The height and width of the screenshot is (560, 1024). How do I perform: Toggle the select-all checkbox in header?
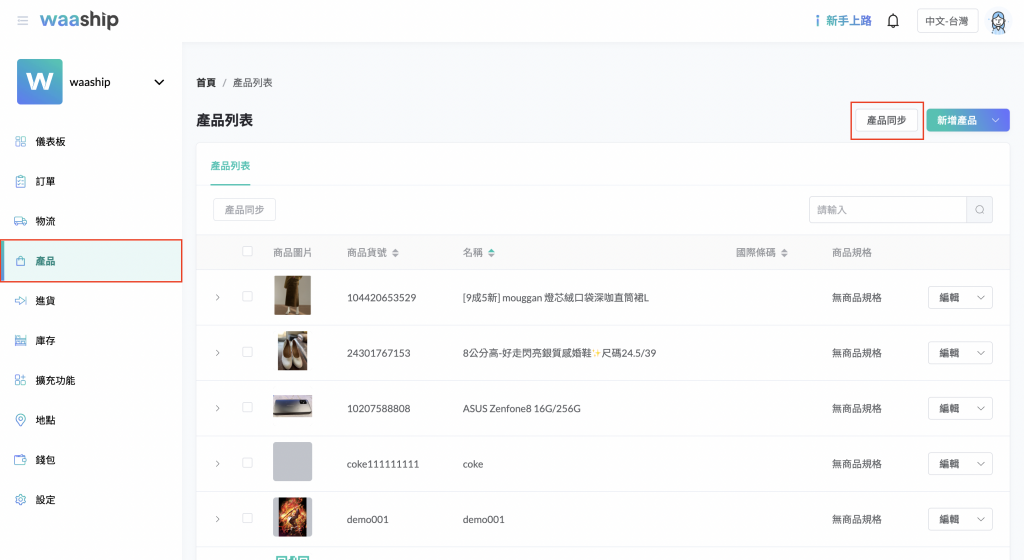pyautogui.click(x=248, y=252)
